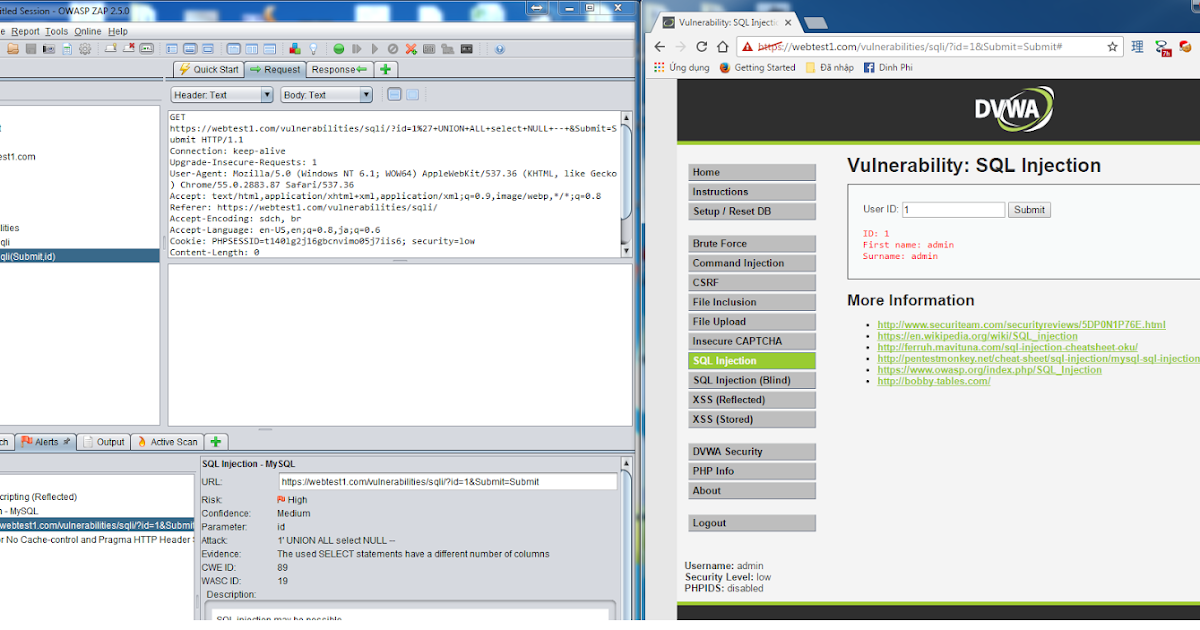Reload the DVWA page in Chrome
This screenshot has height=630, width=1200.
click(702, 44)
